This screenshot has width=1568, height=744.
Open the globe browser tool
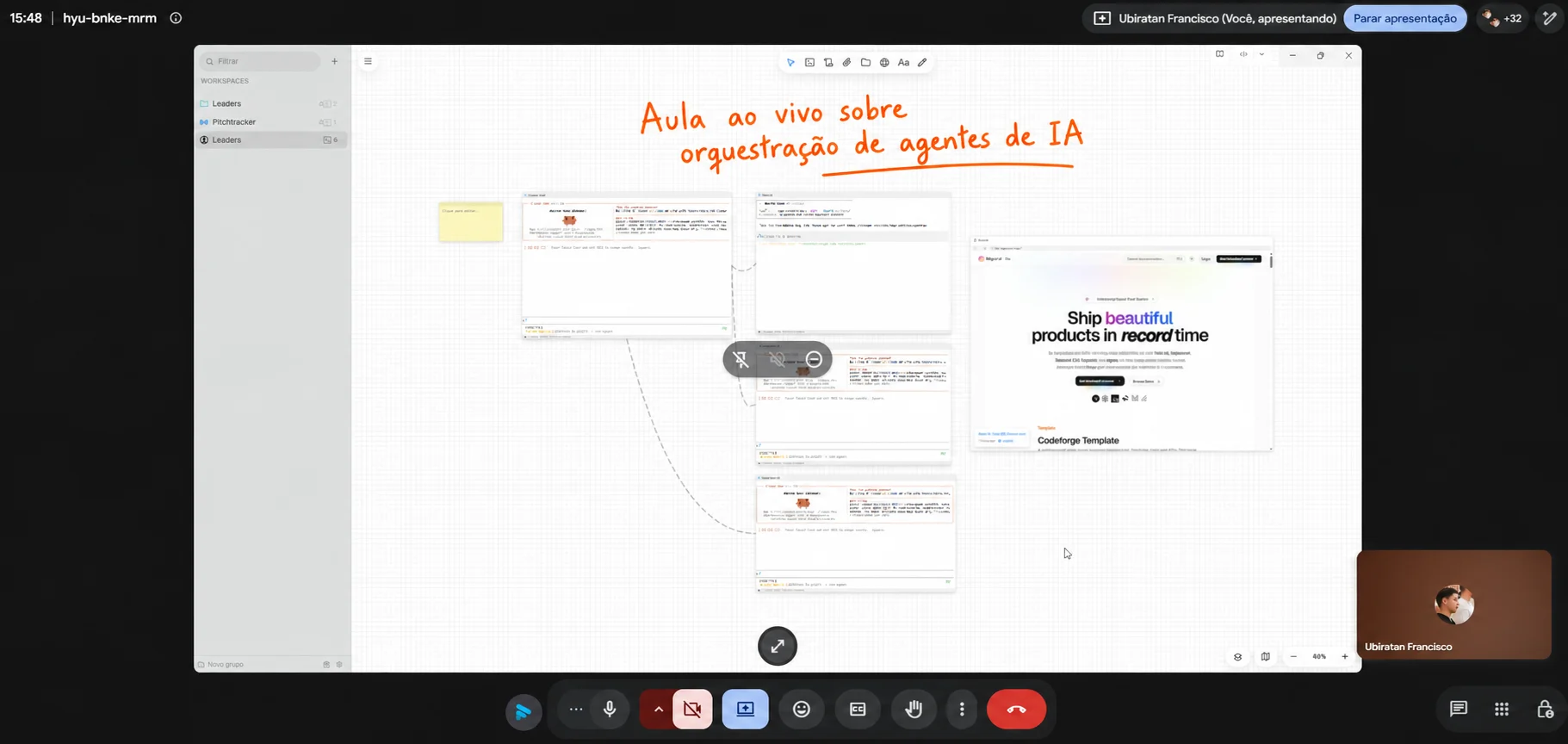click(884, 63)
